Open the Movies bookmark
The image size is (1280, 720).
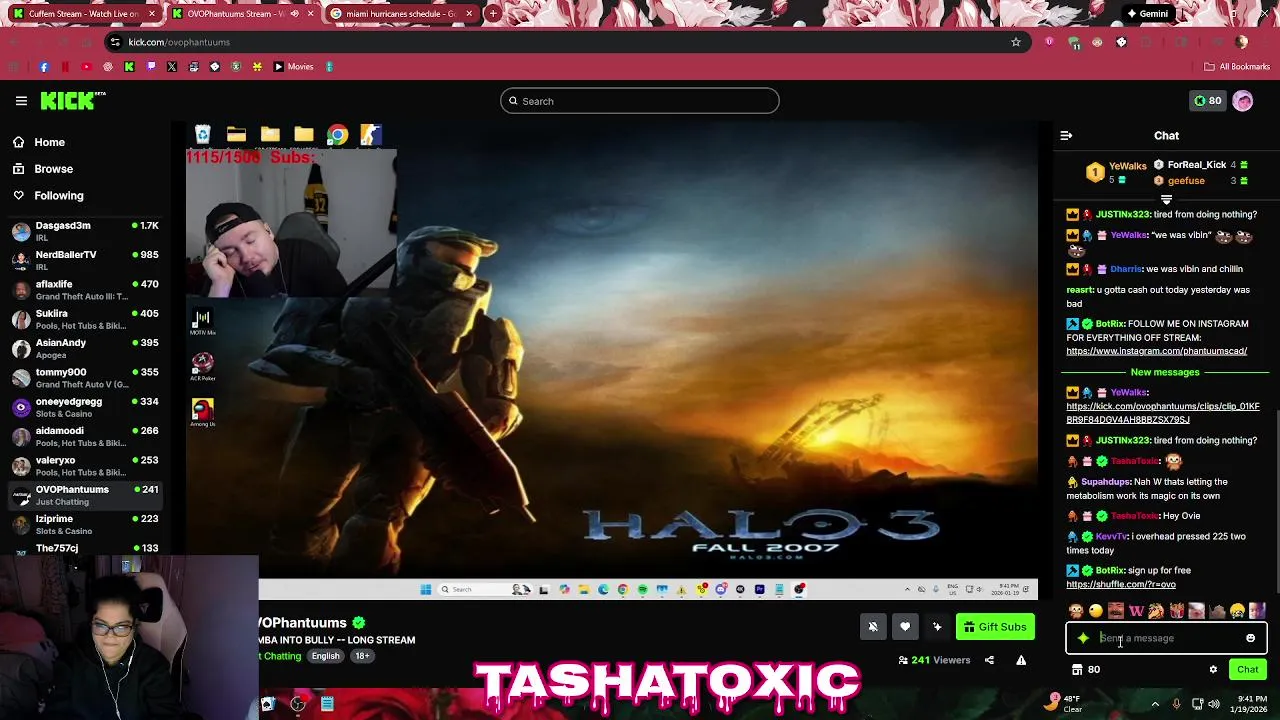(x=293, y=67)
